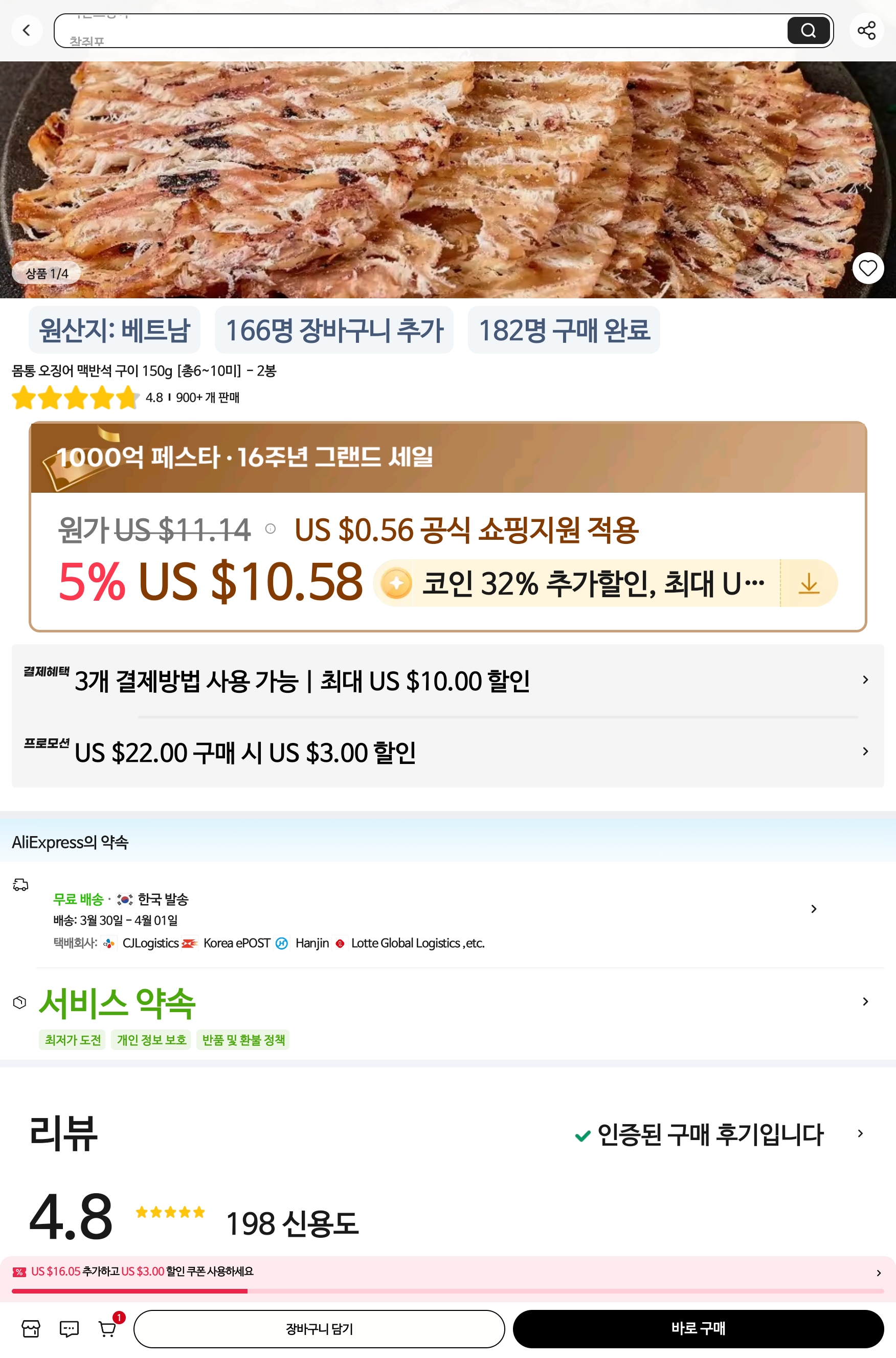This screenshot has height=1358, width=896.
Task: Tap the share icon
Action: (866, 30)
